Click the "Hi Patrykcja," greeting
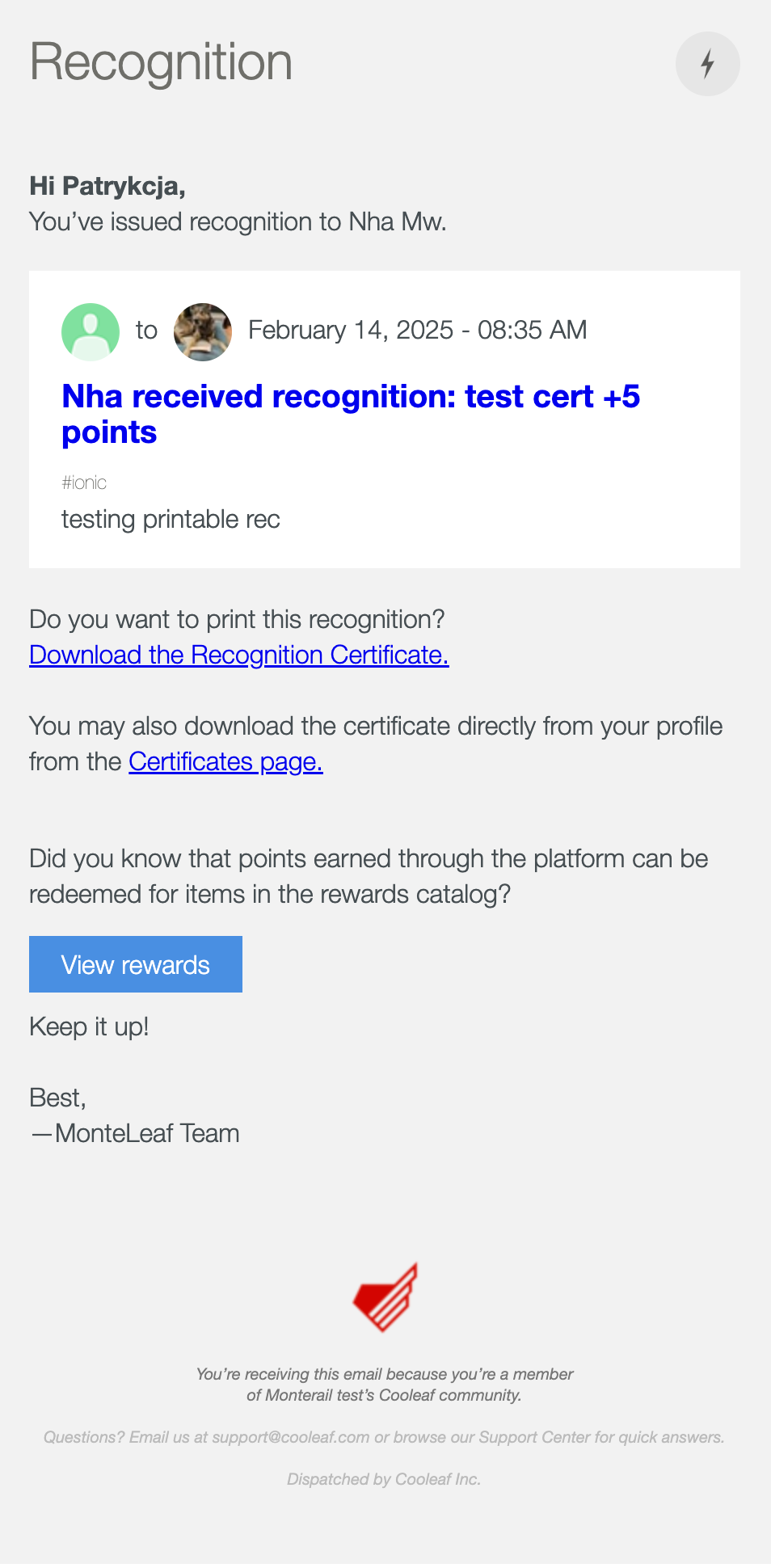Viewport: 771px width, 1568px height. click(107, 186)
